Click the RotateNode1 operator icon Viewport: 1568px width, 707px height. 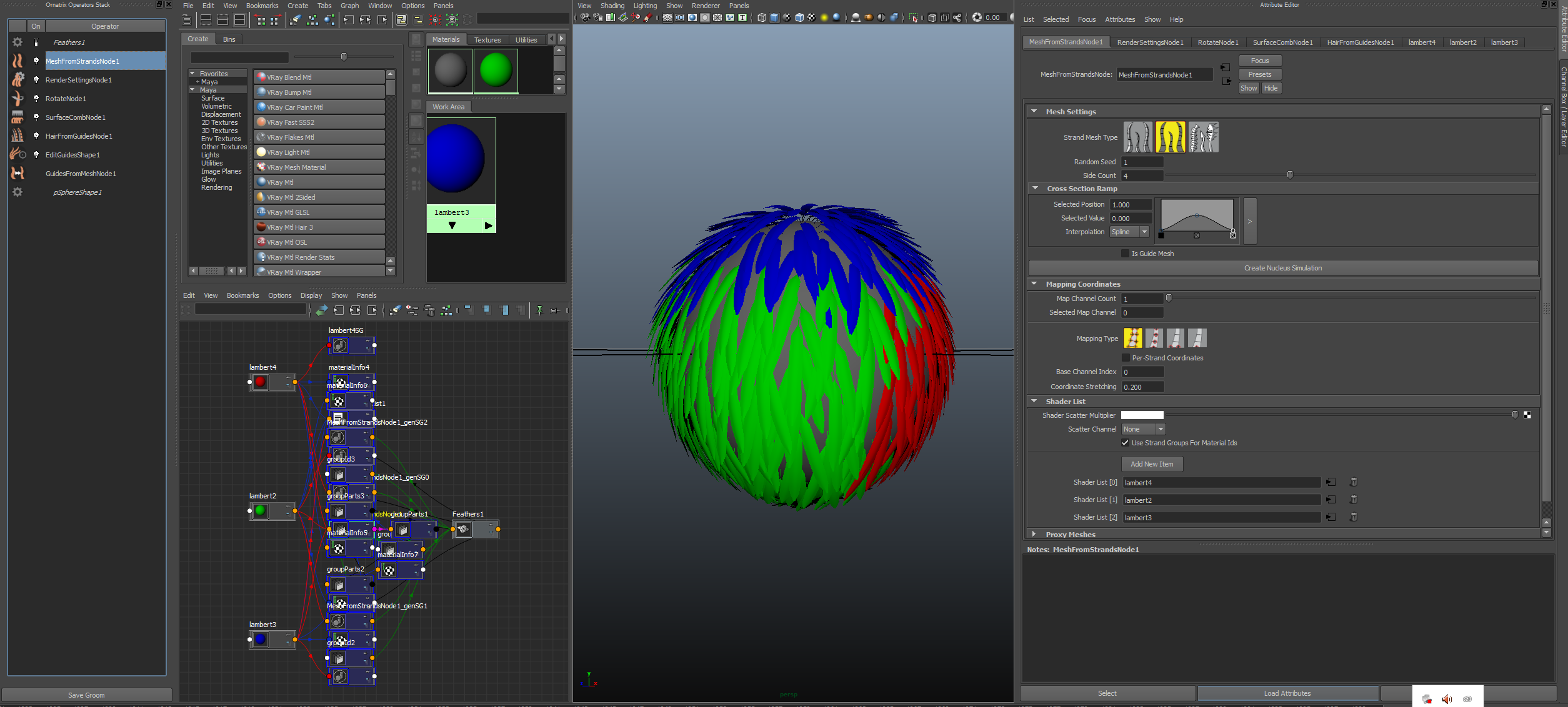pyautogui.click(x=17, y=99)
